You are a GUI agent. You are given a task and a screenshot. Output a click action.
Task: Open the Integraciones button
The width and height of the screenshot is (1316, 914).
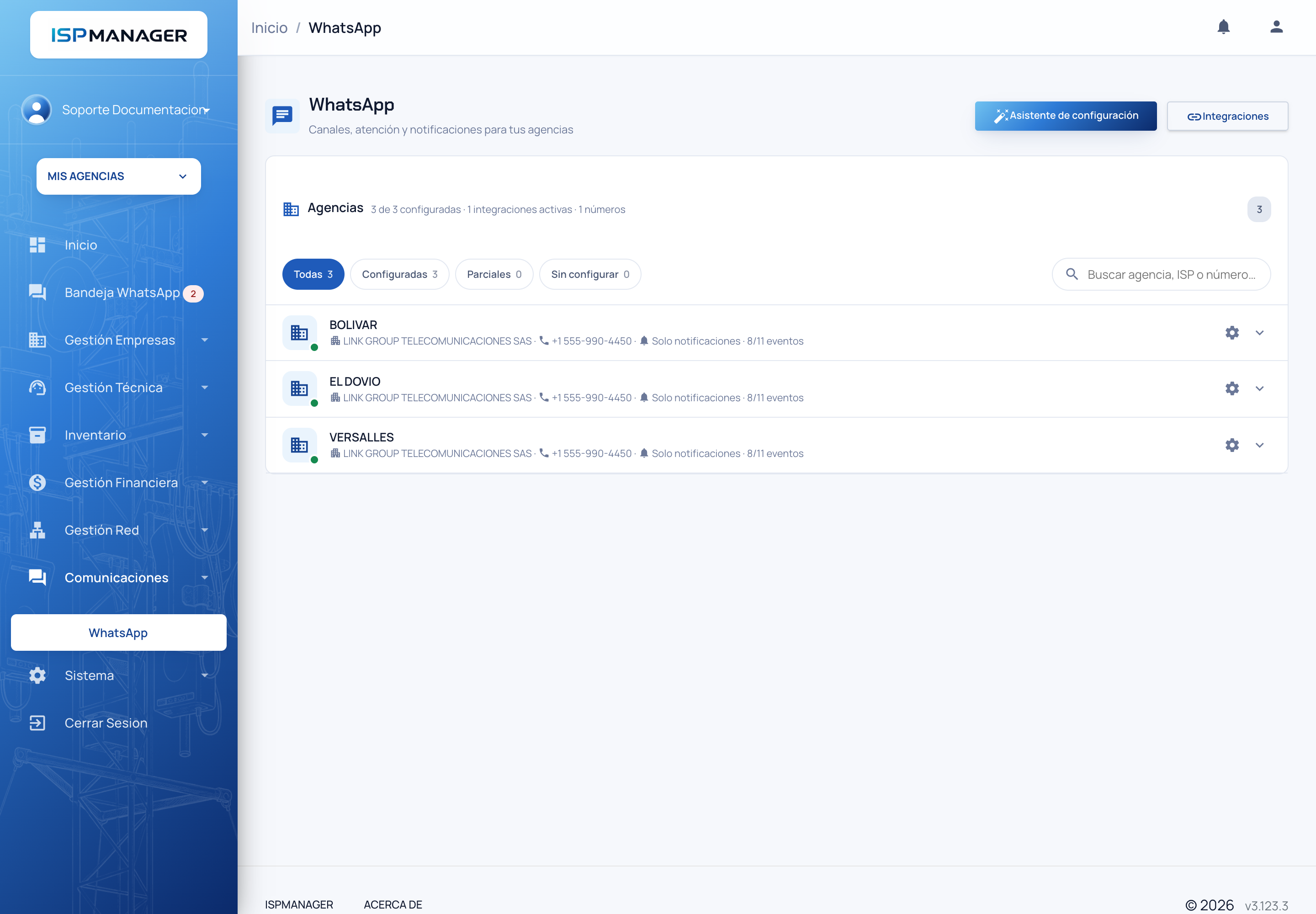1227,116
